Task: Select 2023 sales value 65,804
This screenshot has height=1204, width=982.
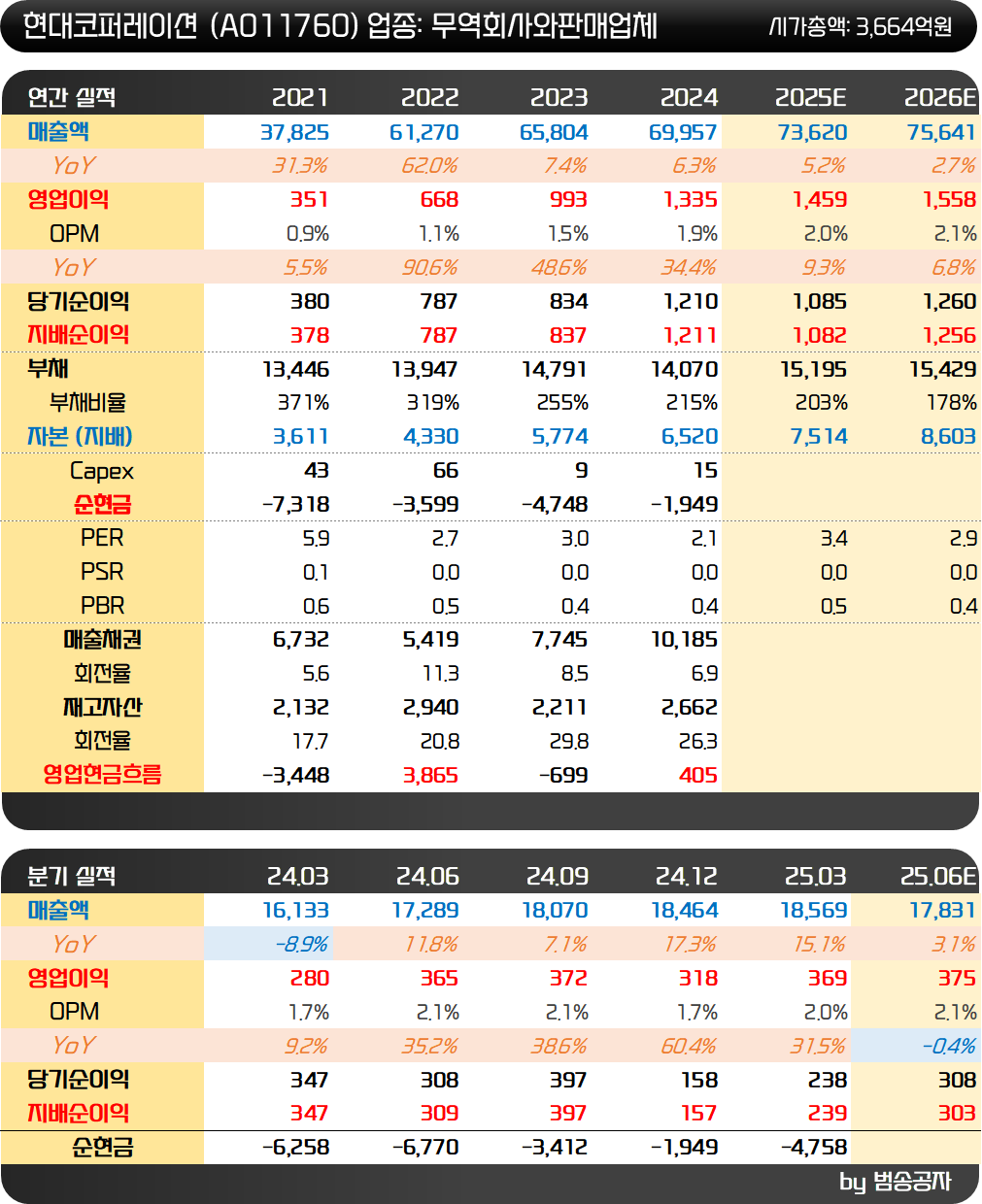Action: pyautogui.click(x=554, y=132)
